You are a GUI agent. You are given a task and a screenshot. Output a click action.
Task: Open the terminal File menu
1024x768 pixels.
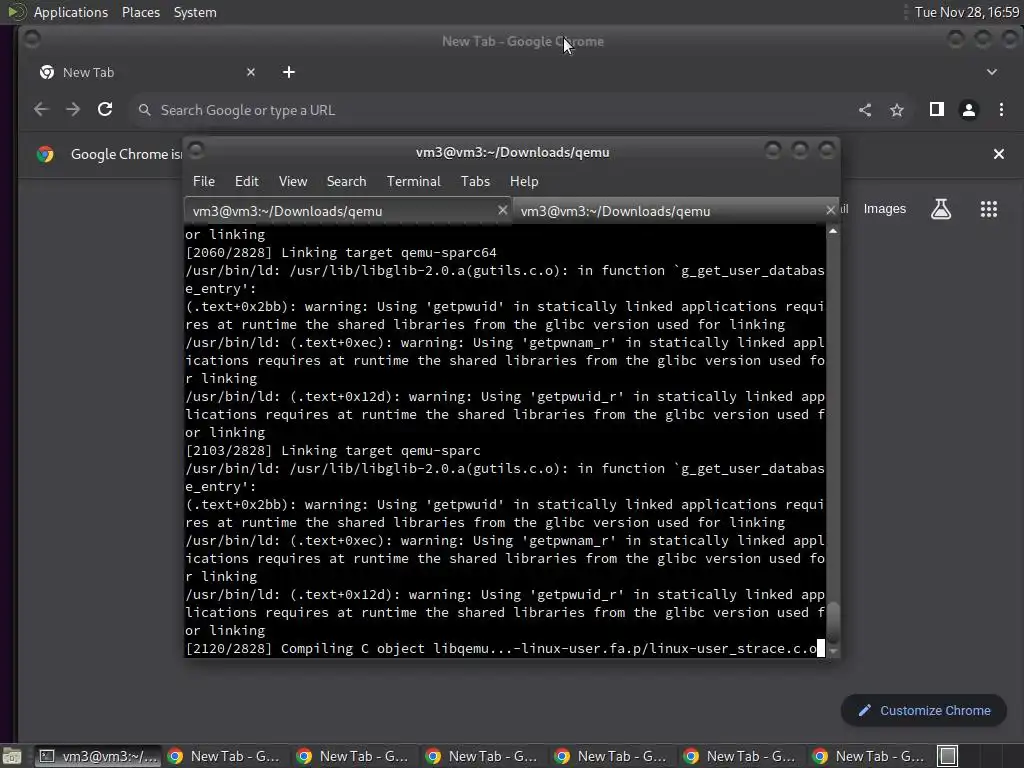point(204,182)
